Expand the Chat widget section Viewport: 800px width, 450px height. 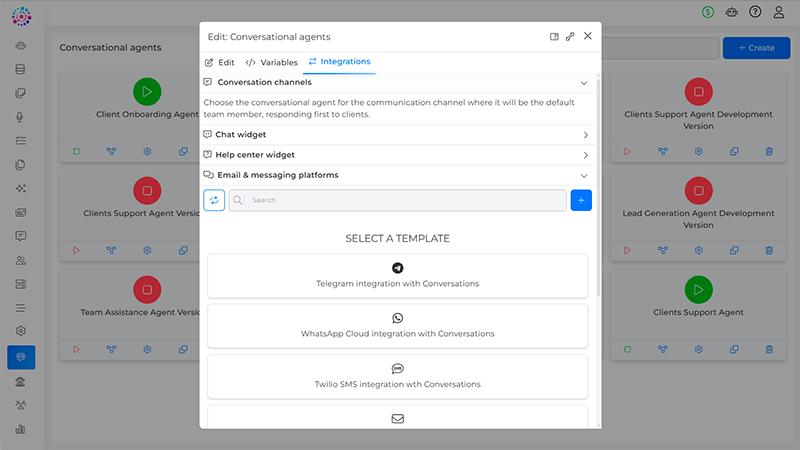pyautogui.click(x=585, y=135)
